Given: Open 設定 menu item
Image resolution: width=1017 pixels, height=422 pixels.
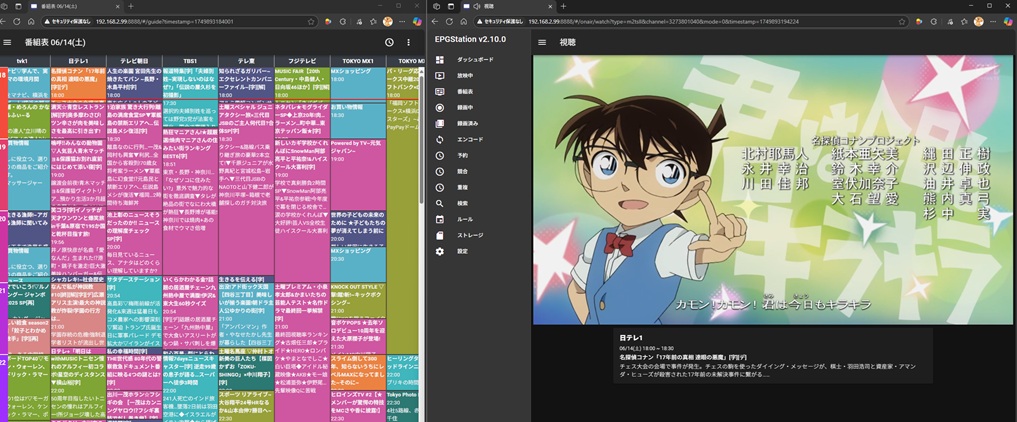Looking at the screenshot, I should 462,251.
